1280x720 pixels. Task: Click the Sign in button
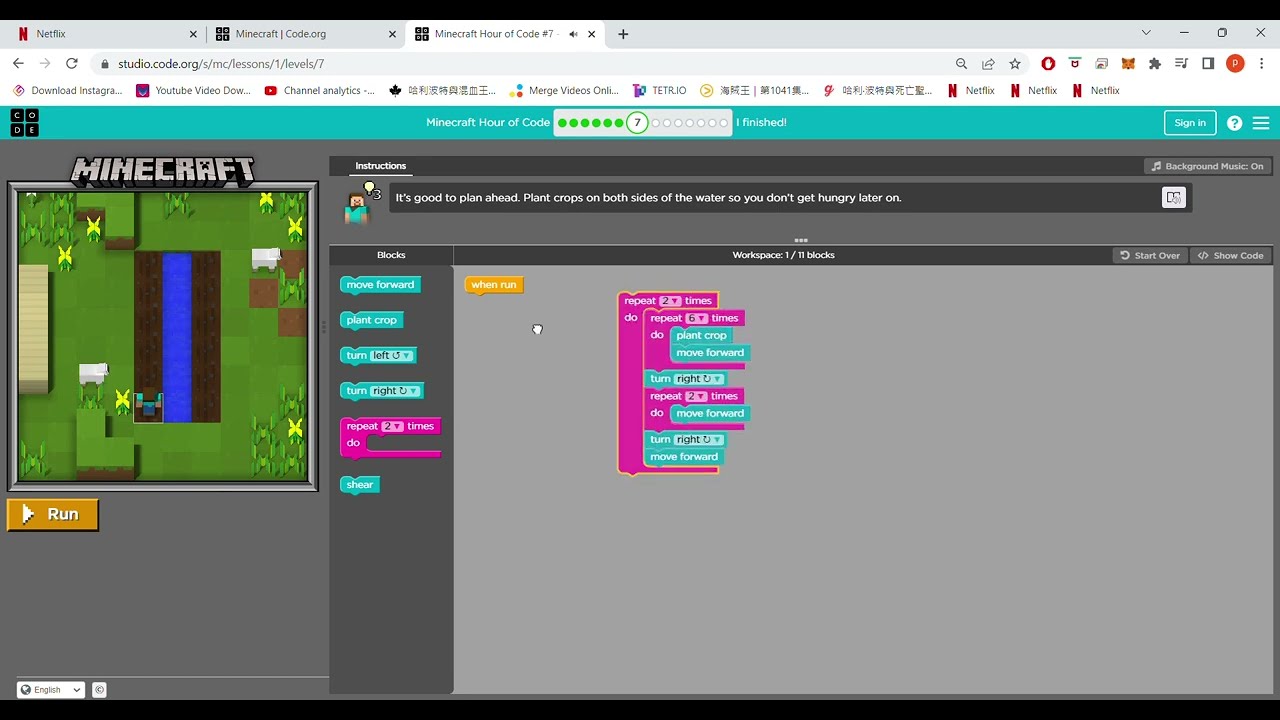pyautogui.click(x=1190, y=123)
